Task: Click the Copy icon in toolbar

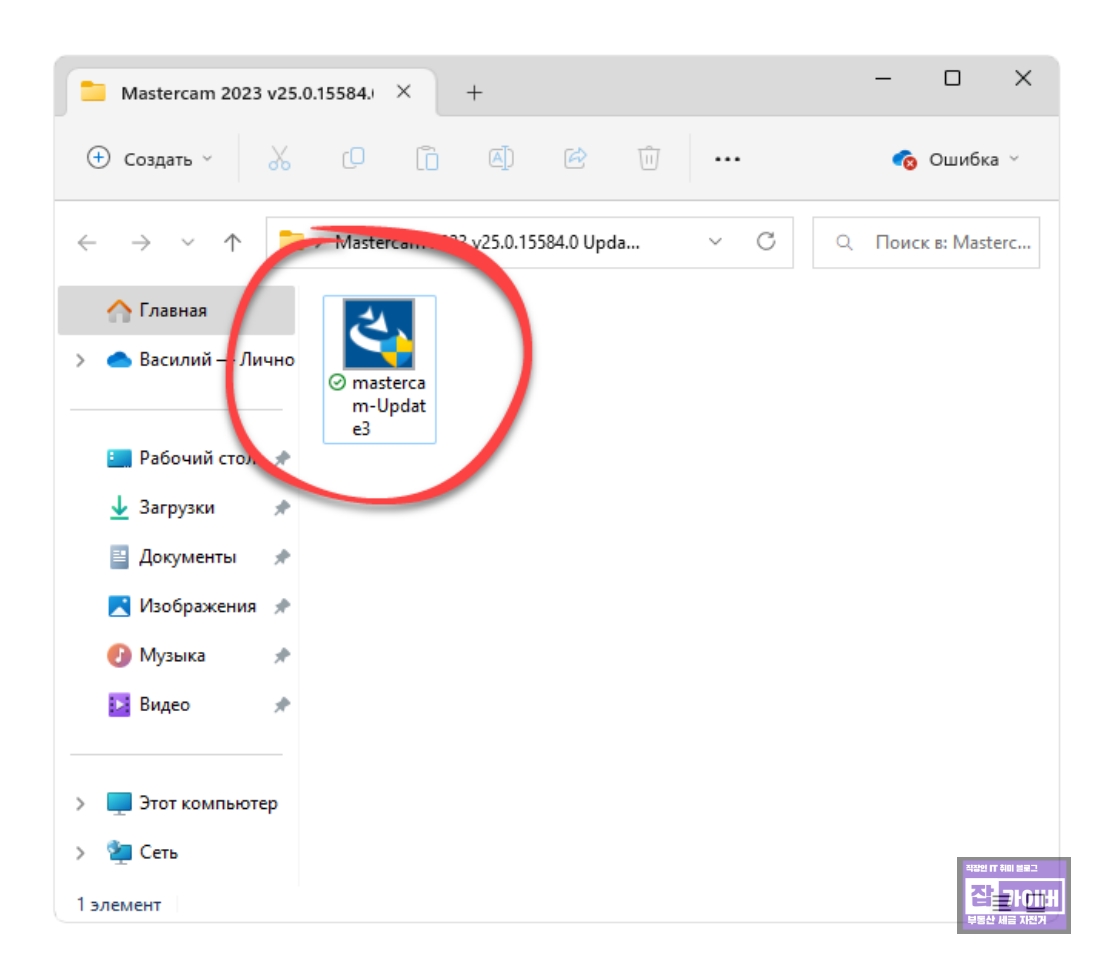Action: (x=353, y=158)
